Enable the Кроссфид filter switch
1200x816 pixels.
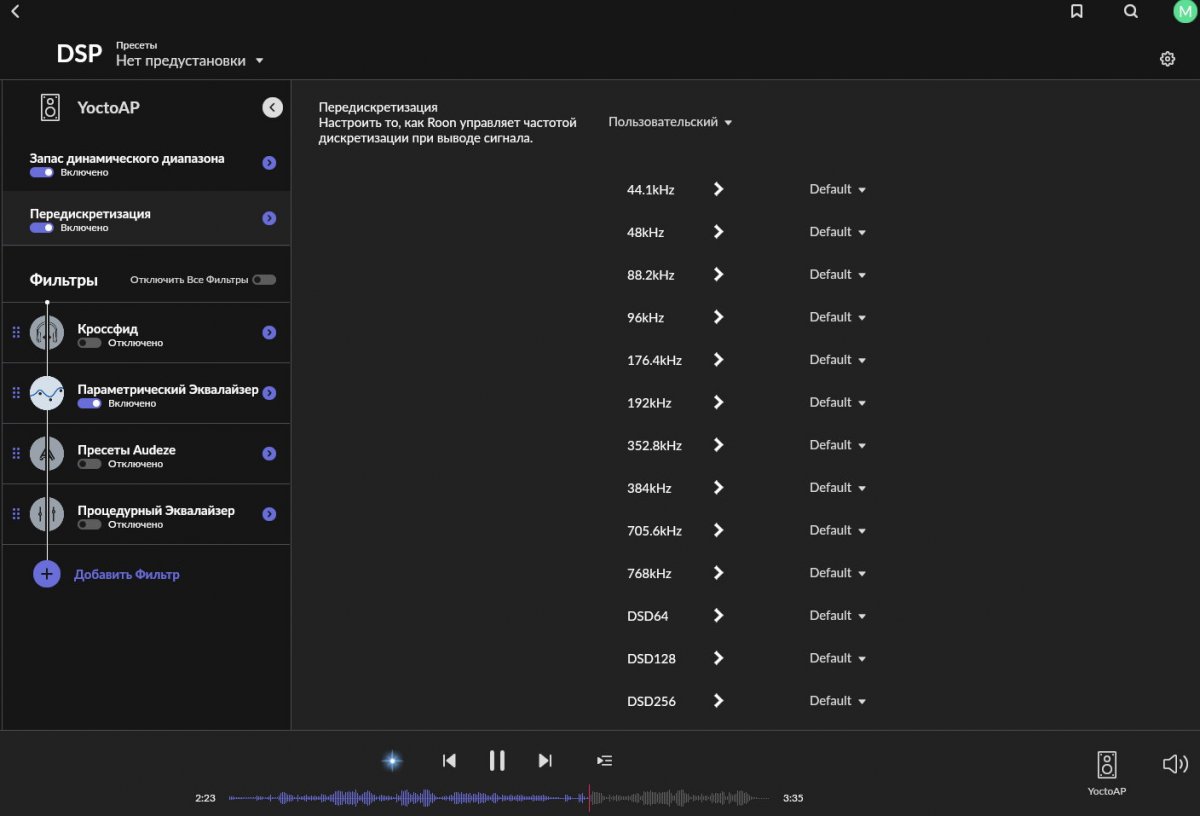[89, 343]
